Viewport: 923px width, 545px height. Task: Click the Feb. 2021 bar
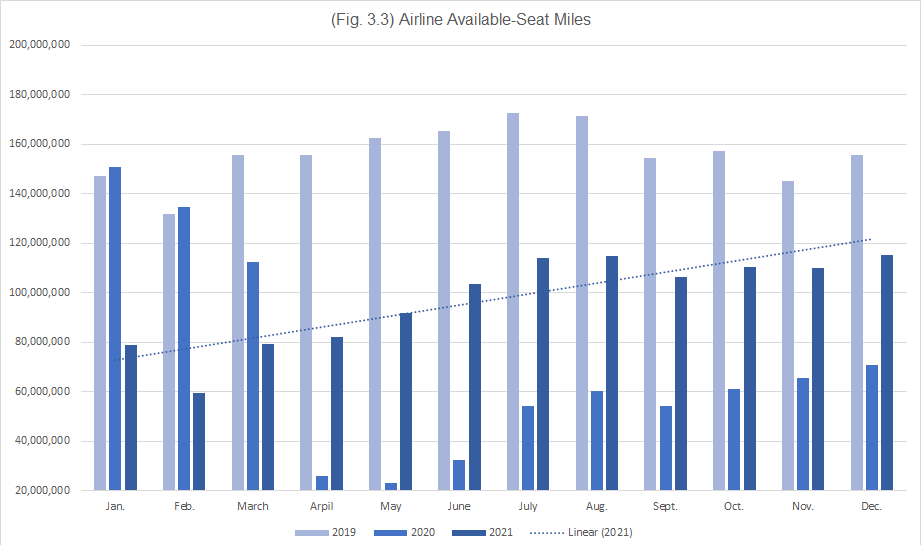point(199,441)
